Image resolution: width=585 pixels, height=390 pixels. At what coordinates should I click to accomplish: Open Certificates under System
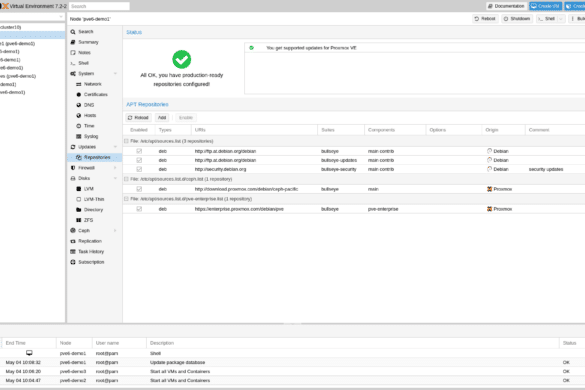tap(92, 94)
